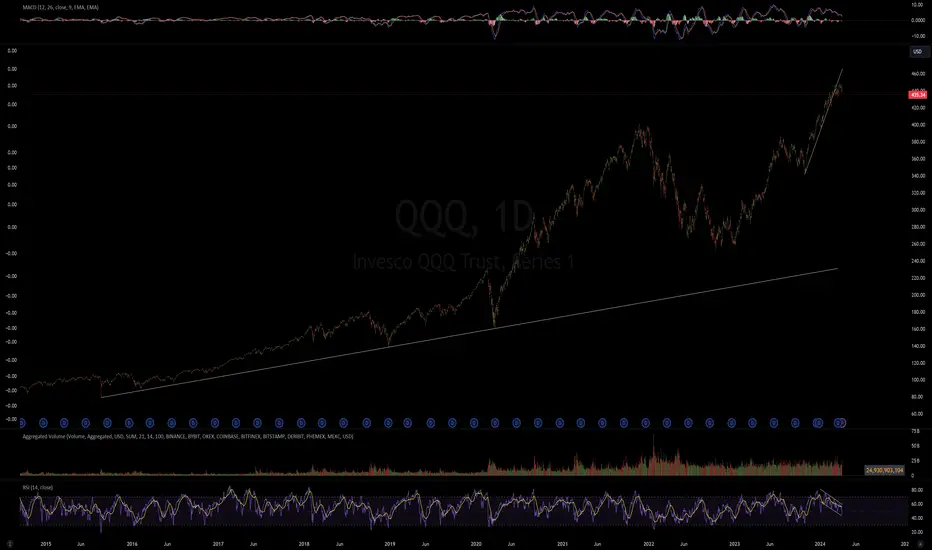Click the 2016 label on time axis
Image resolution: width=932 pixels, height=550 pixels.
coord(132,544)
